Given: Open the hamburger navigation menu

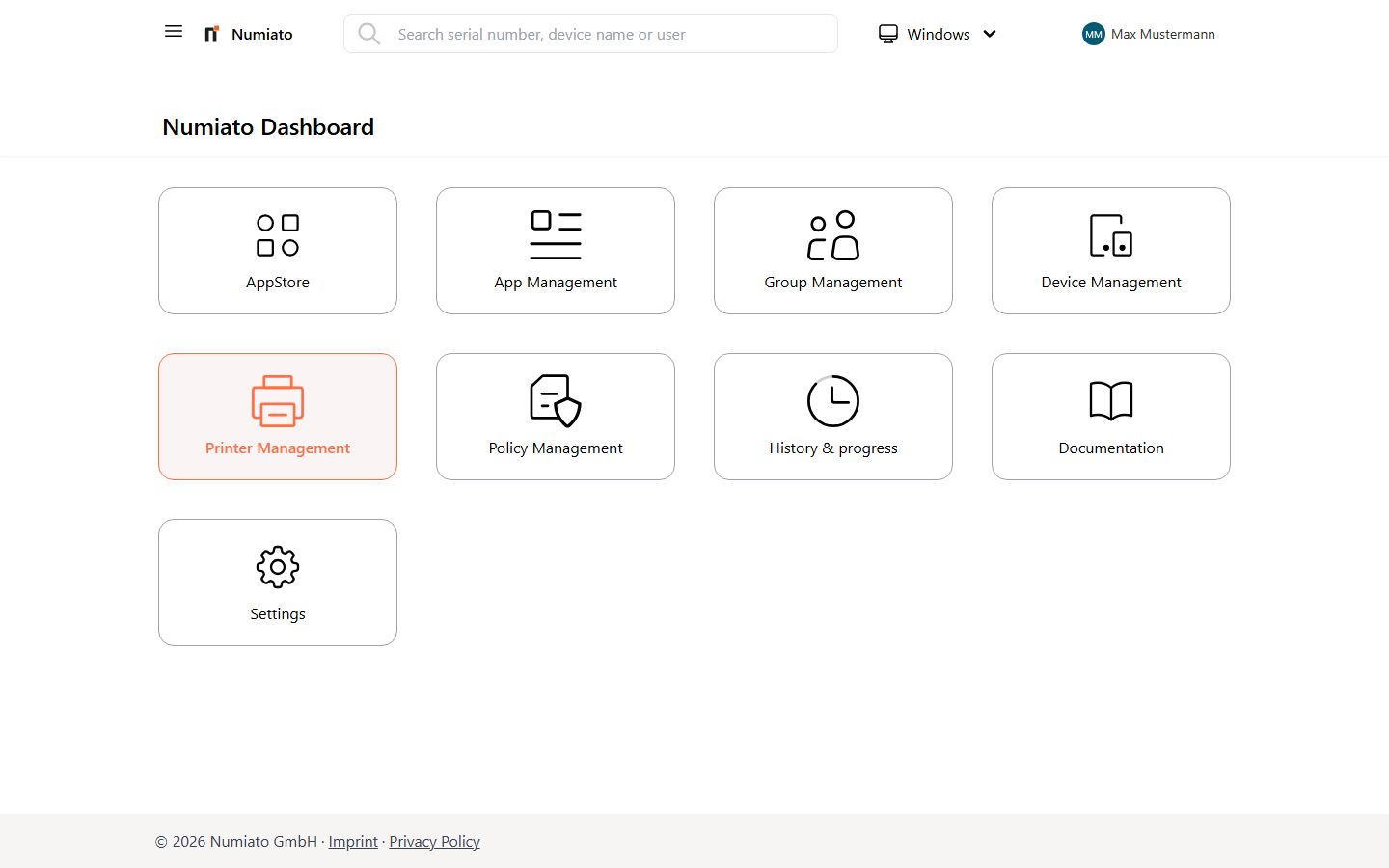Looking at the screenshot, I should click(x=173, y=31).
